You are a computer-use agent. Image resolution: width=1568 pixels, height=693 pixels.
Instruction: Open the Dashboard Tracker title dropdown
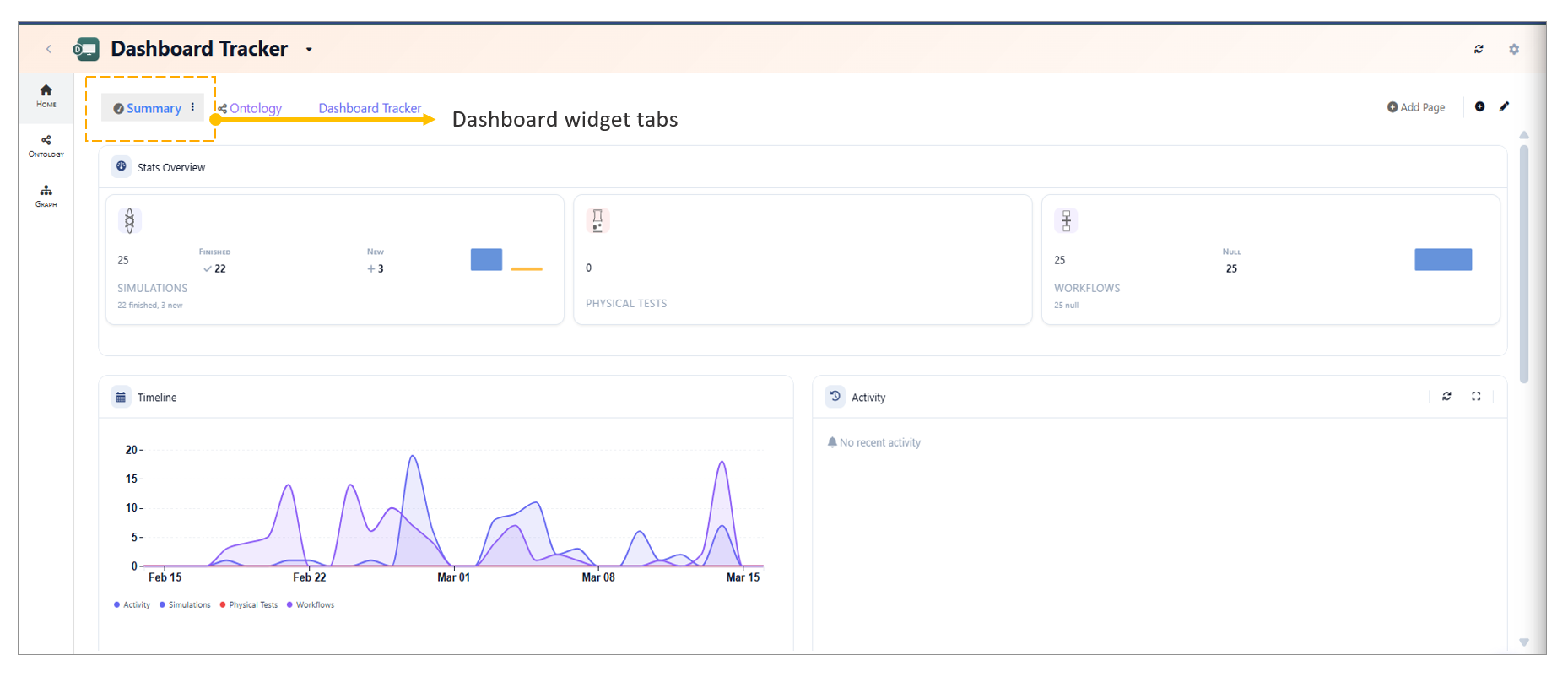pos(309,50)
